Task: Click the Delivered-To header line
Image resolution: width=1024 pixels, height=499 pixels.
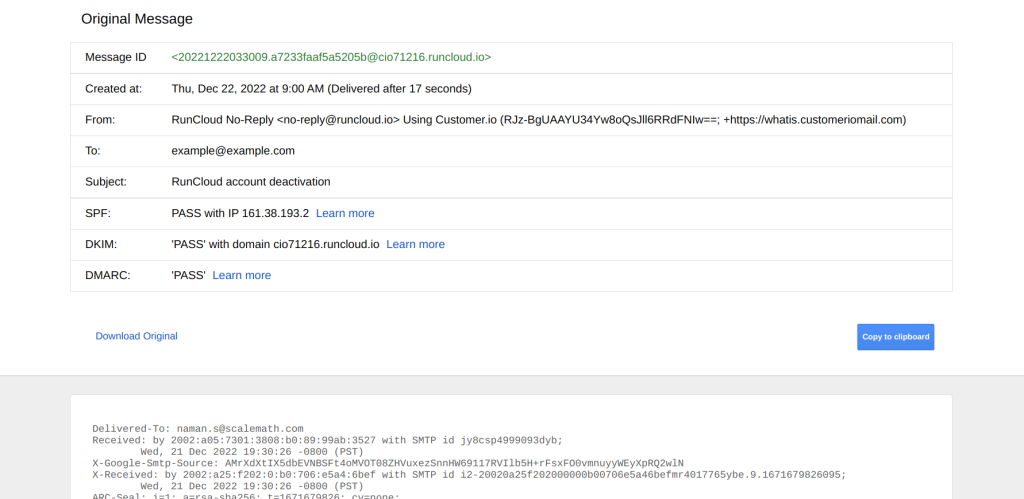Action: click(x=198, y=429)
